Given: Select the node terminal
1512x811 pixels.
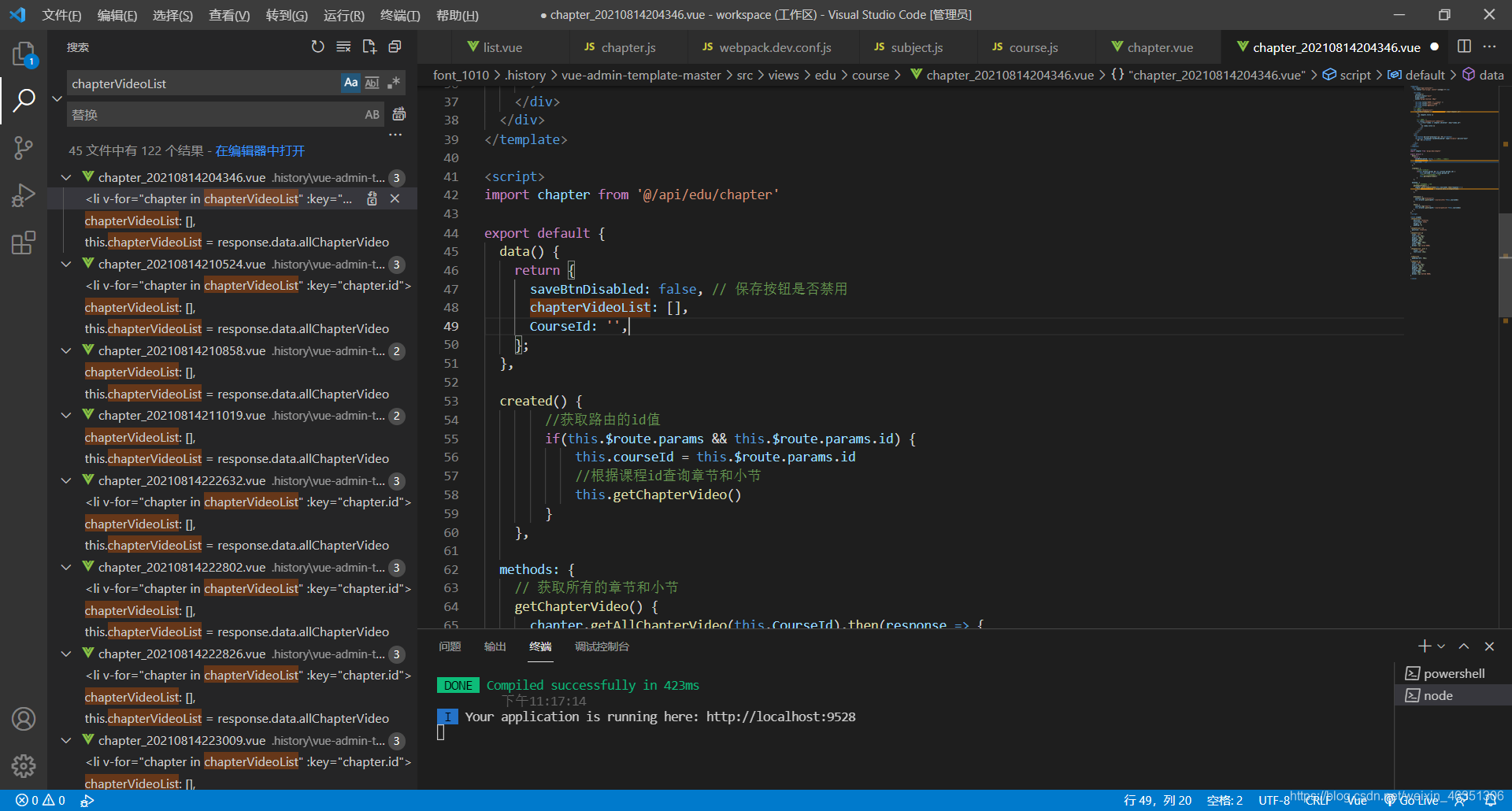Looking at the screenshot, I should (1453, 695).
